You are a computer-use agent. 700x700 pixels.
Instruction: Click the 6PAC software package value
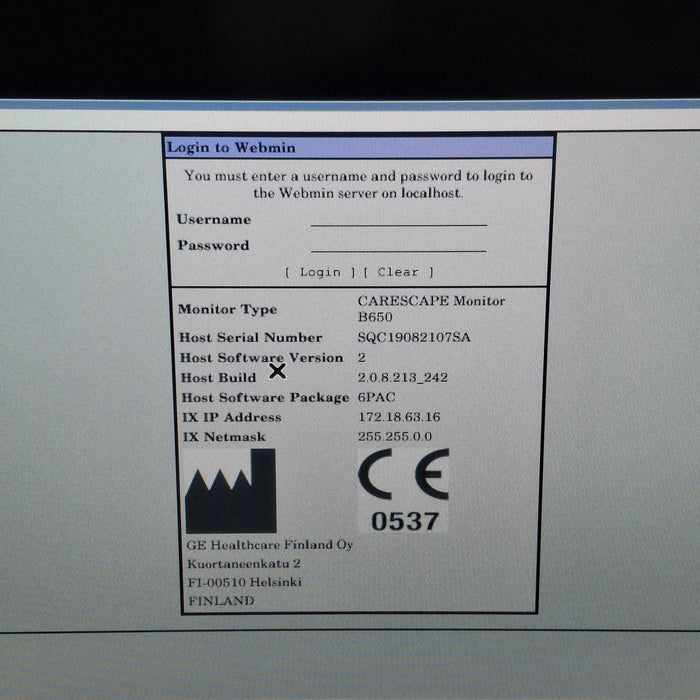click(x=376, y=397)
